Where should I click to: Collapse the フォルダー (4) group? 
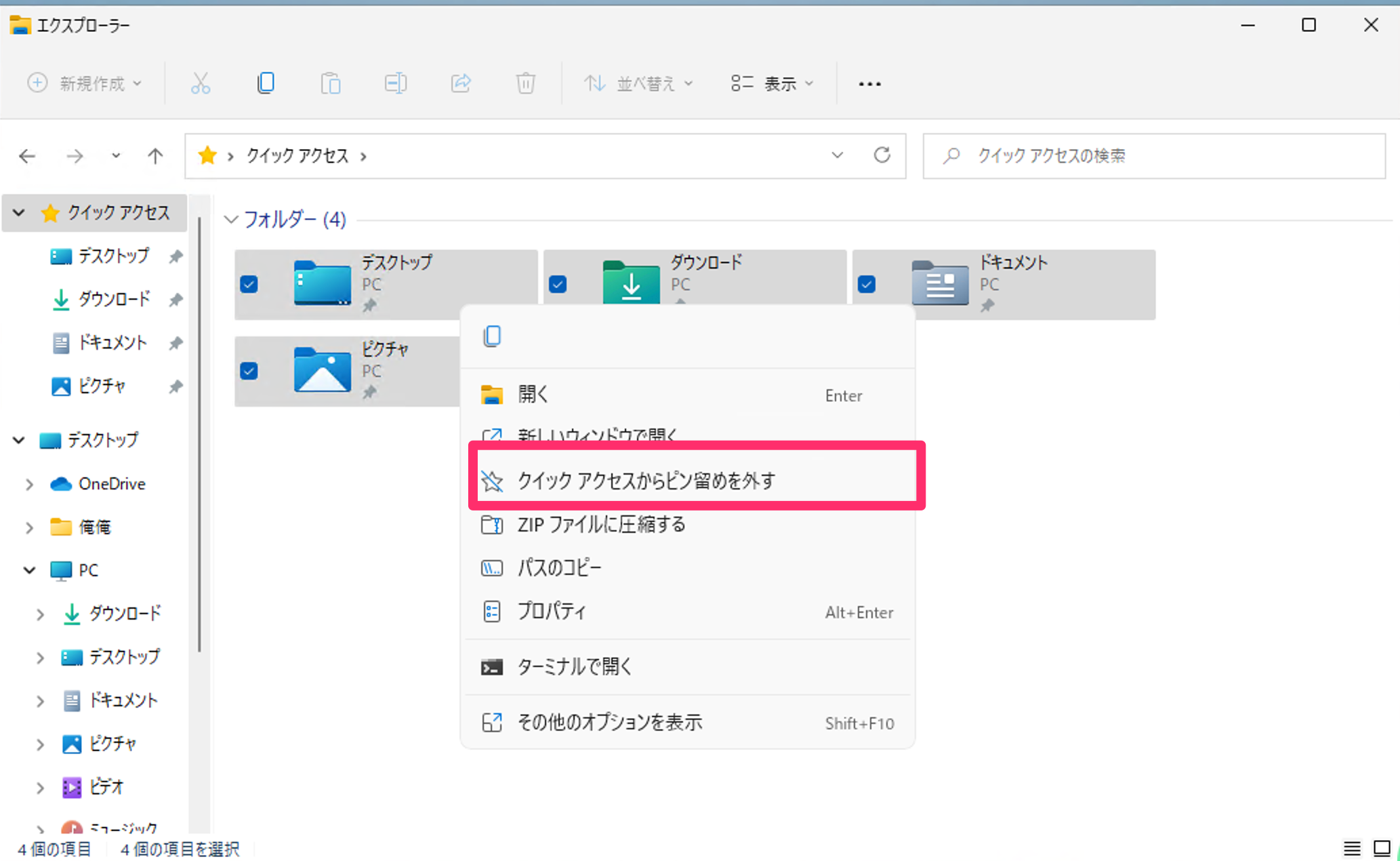(x=231, y=220)
